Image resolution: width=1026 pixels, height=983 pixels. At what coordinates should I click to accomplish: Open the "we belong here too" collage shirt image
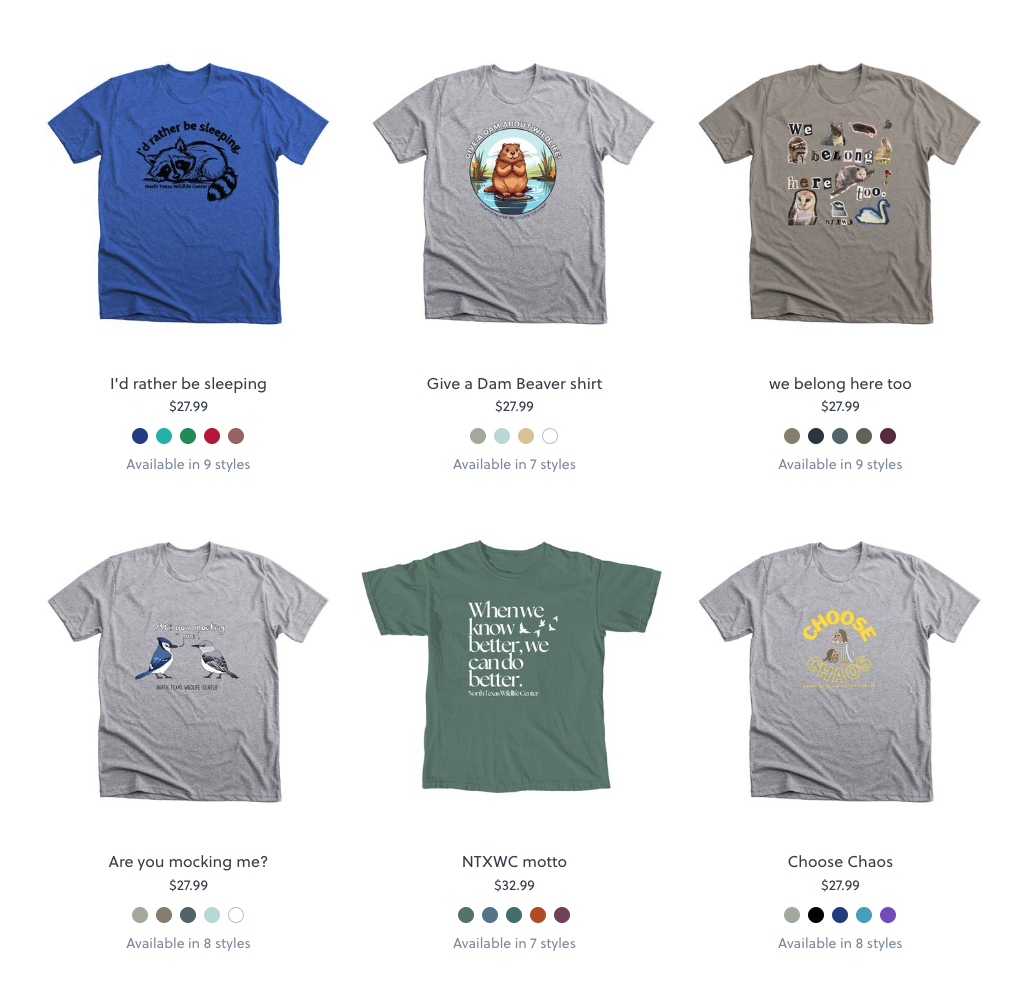840,194
